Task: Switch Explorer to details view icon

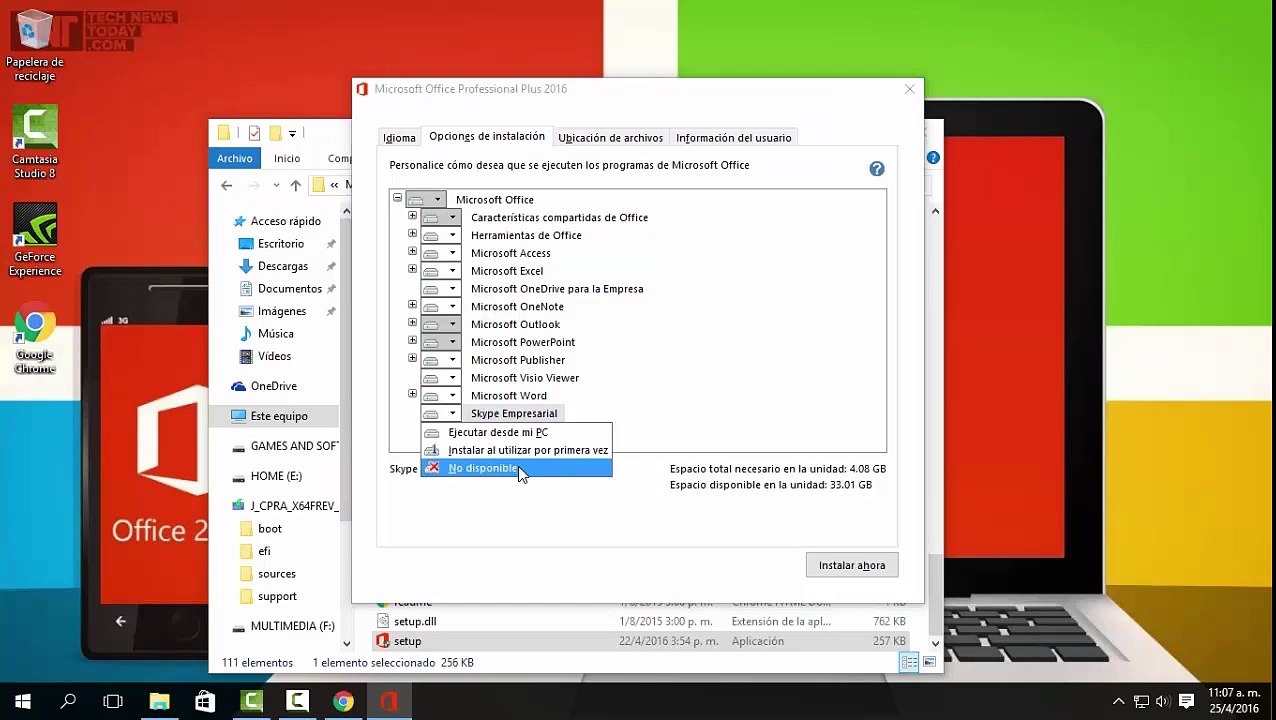Action: pos(908,663)
